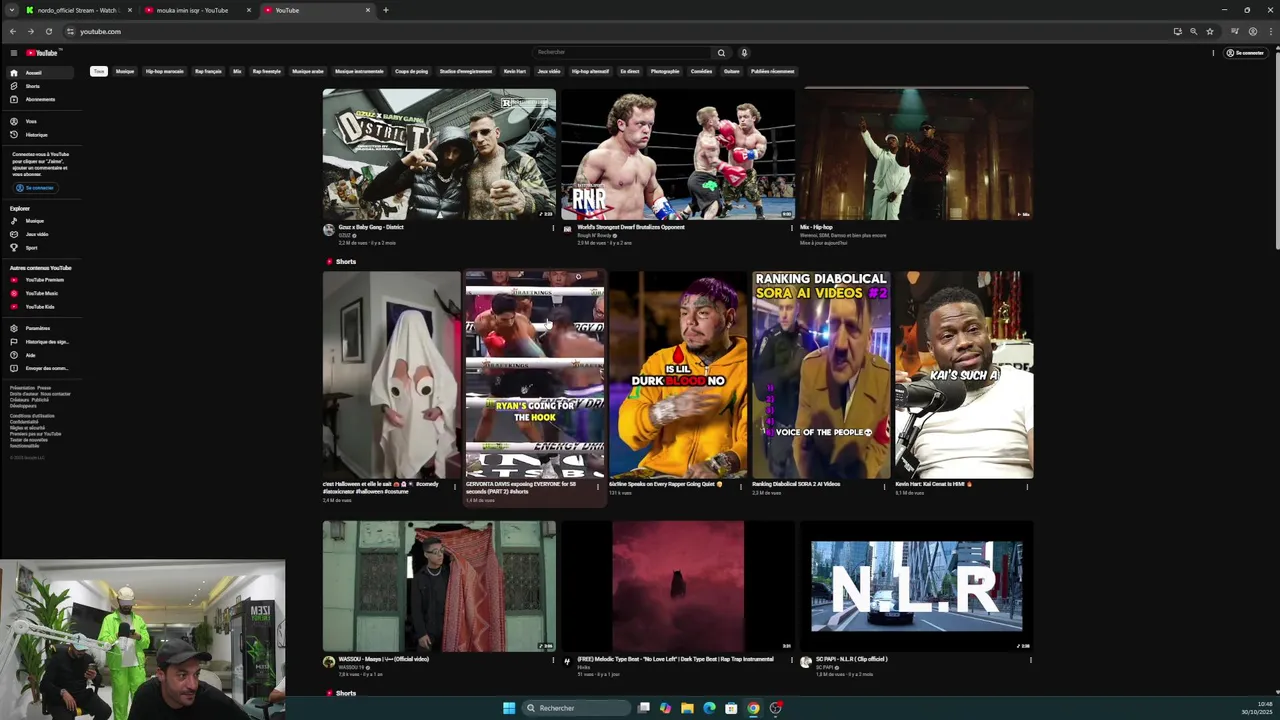Open Windows Start button on taskbar
1280x720 pixels.
click(509, 708)
